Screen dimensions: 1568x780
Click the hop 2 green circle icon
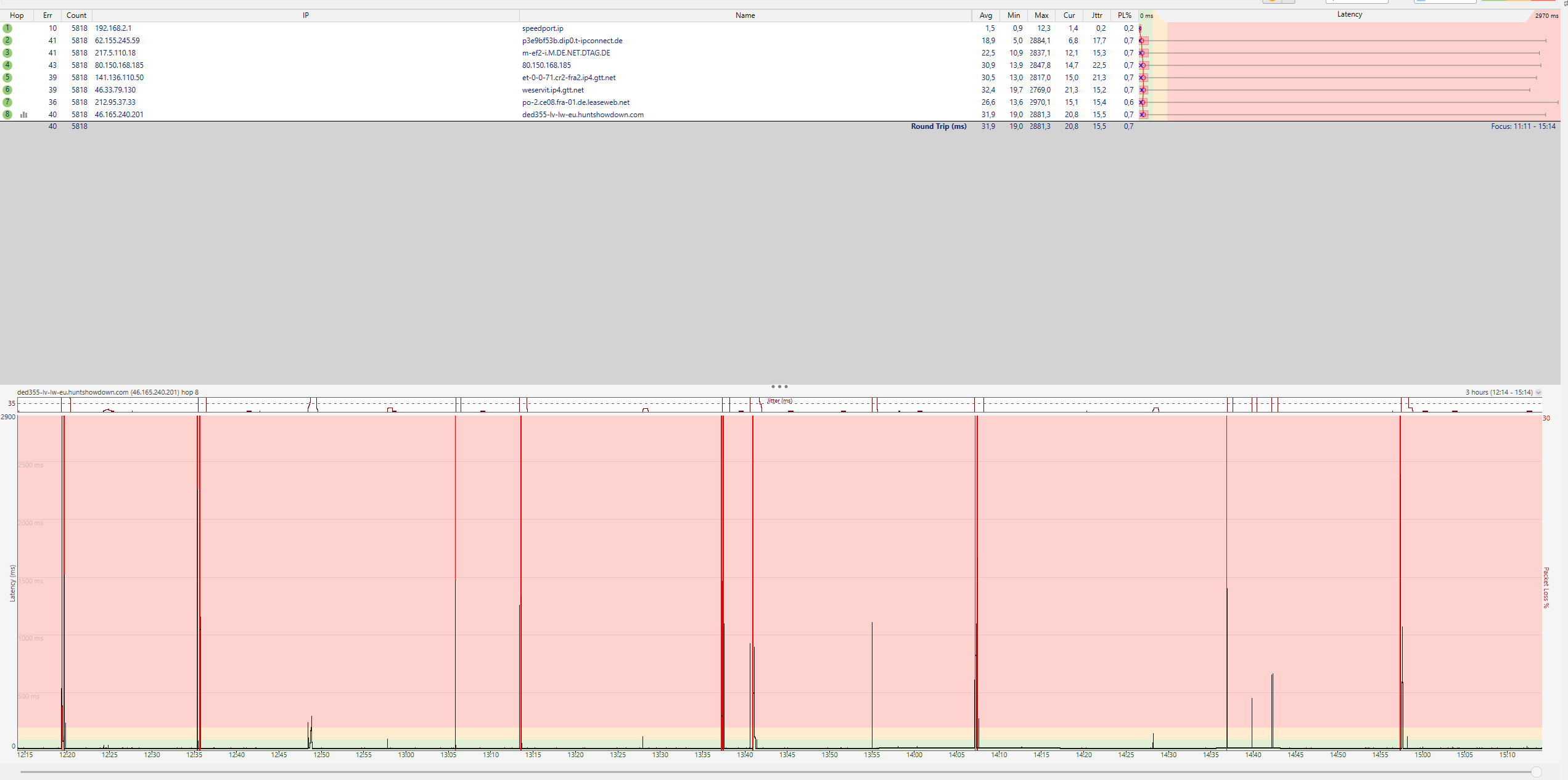(x=7, y=41)
